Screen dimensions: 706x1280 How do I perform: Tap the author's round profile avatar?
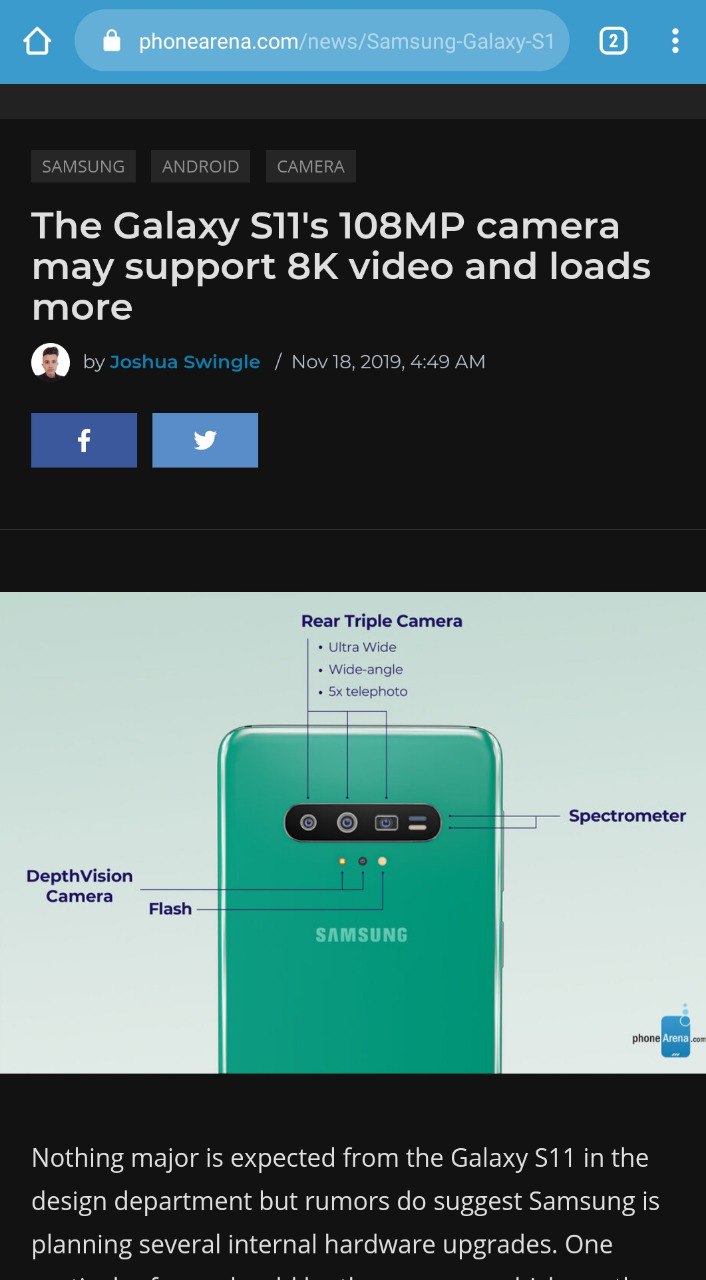click(51, 362)
